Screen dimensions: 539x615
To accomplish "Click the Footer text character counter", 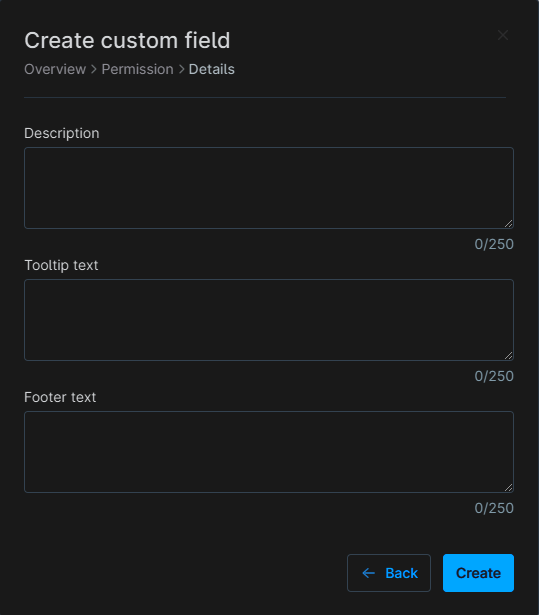I will (x=494, y=508).
